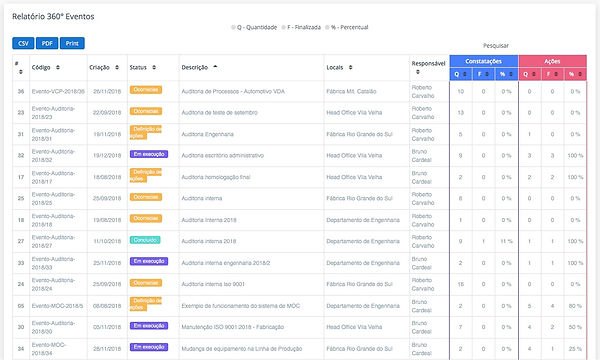The image size is (600, 360).
Task: Sort by the # column arrows
Action: pos(21,72)
